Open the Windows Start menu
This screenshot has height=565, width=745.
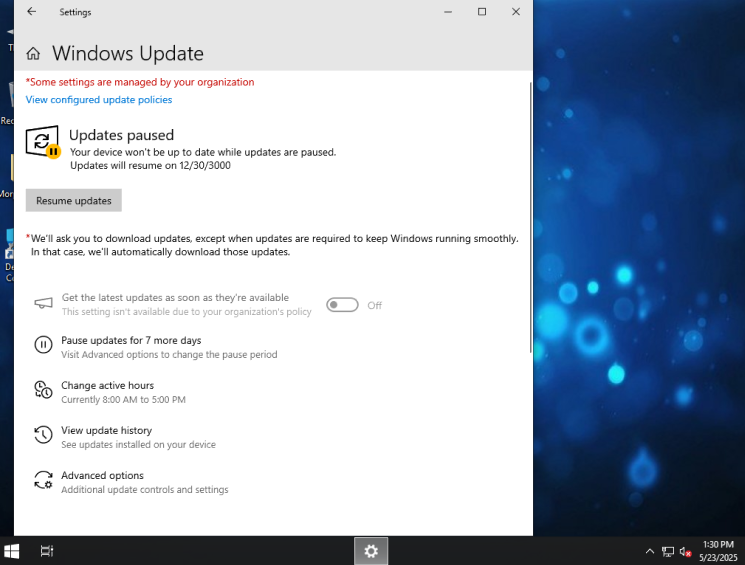[11, 551]
